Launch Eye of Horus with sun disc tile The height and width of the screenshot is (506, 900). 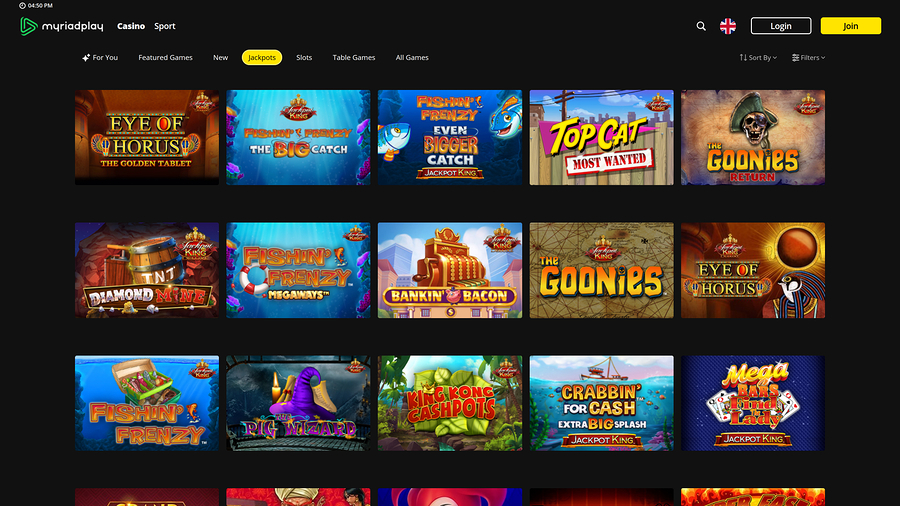click(753, 270)
